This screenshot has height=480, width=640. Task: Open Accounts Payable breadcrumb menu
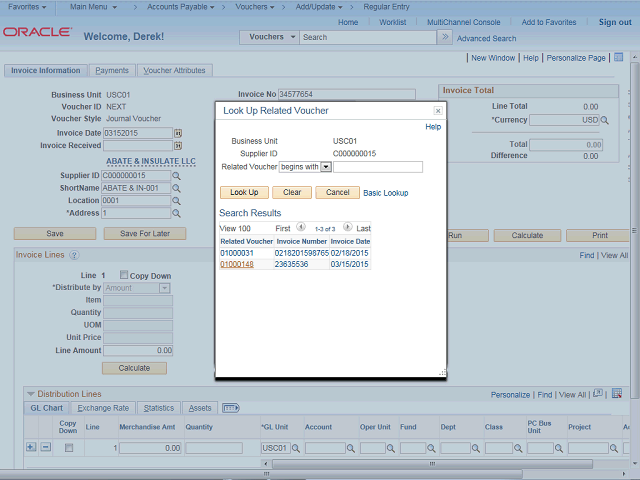pos(180,7)
